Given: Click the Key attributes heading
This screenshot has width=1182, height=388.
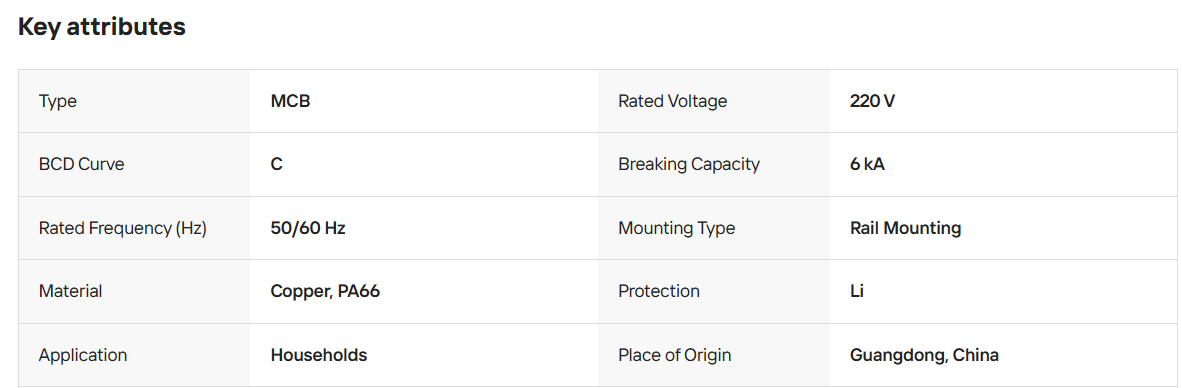Looking at the screenshot, I should click(102, 27).
